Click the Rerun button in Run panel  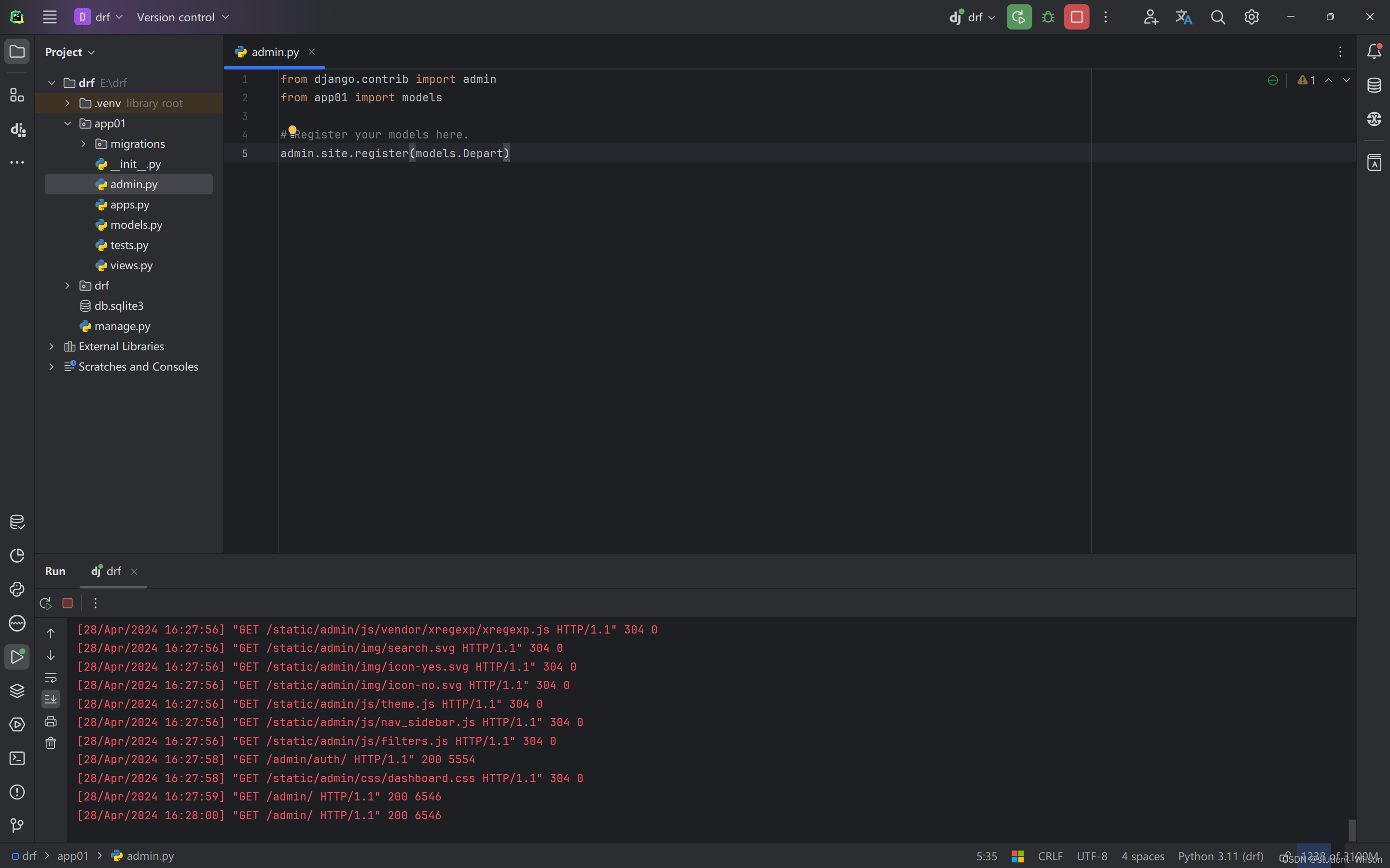point(45,602)
